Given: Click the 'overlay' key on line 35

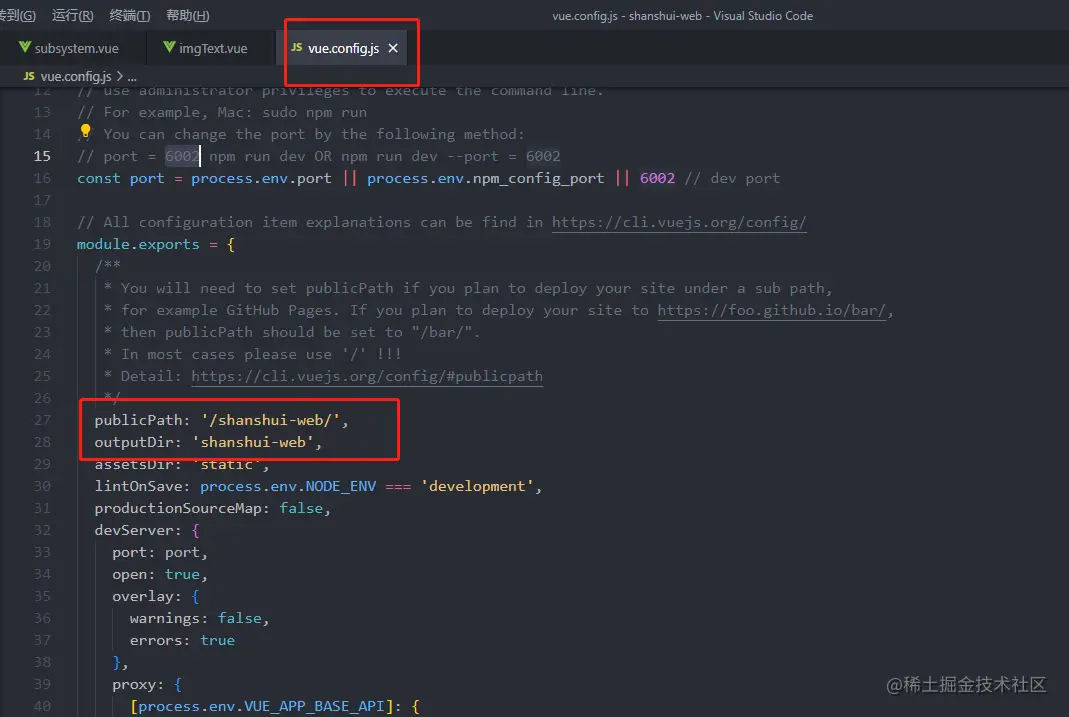Looking at the screenshot, I should click(x=142, y=596).
